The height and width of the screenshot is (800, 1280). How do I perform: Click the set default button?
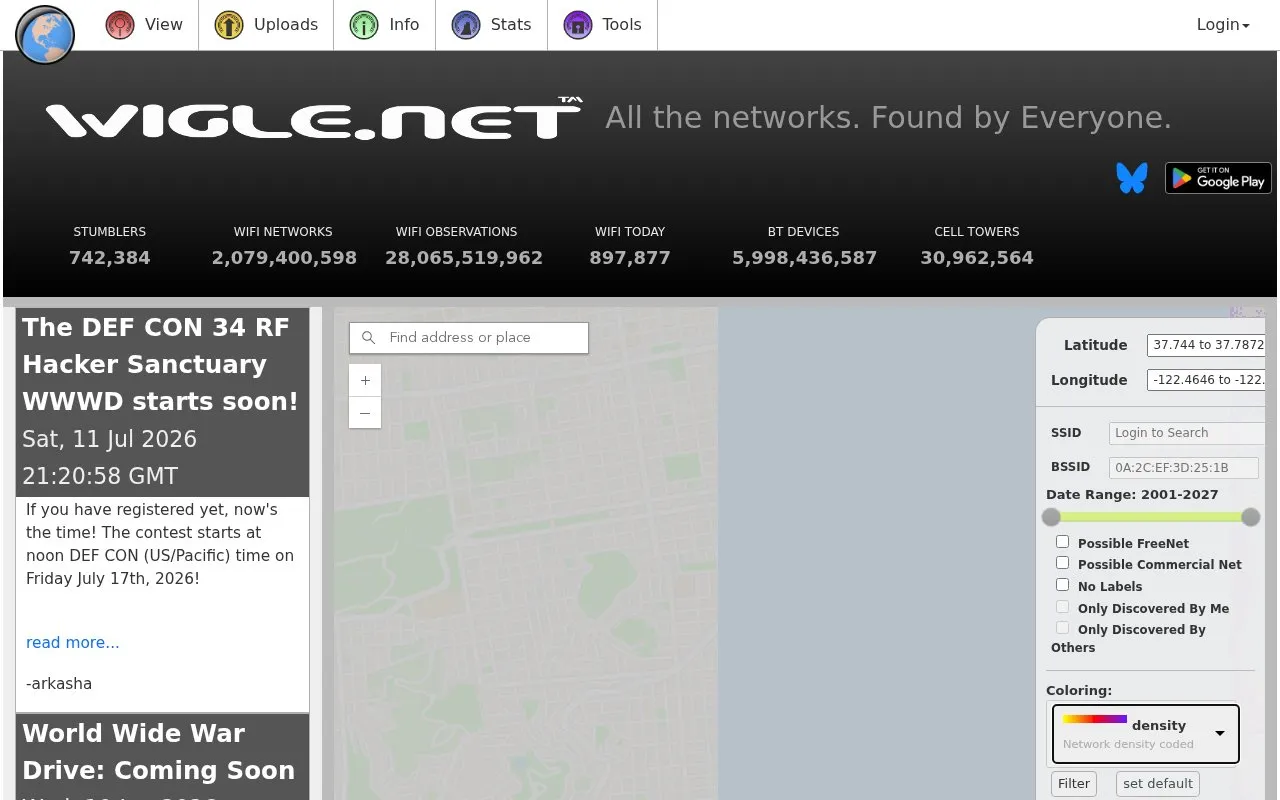[1158, 784]
